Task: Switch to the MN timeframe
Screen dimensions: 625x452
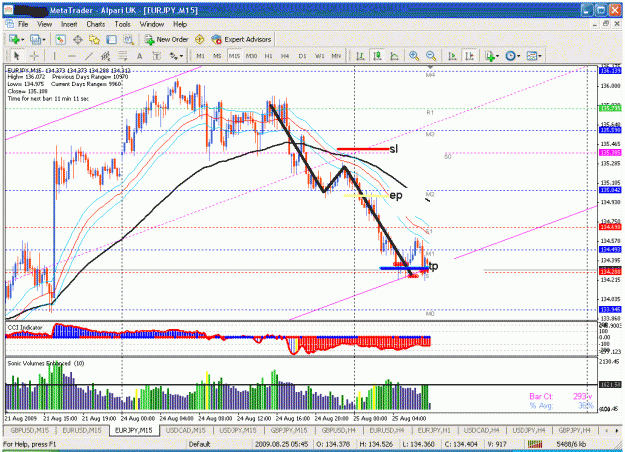Action: click(336, 56)
